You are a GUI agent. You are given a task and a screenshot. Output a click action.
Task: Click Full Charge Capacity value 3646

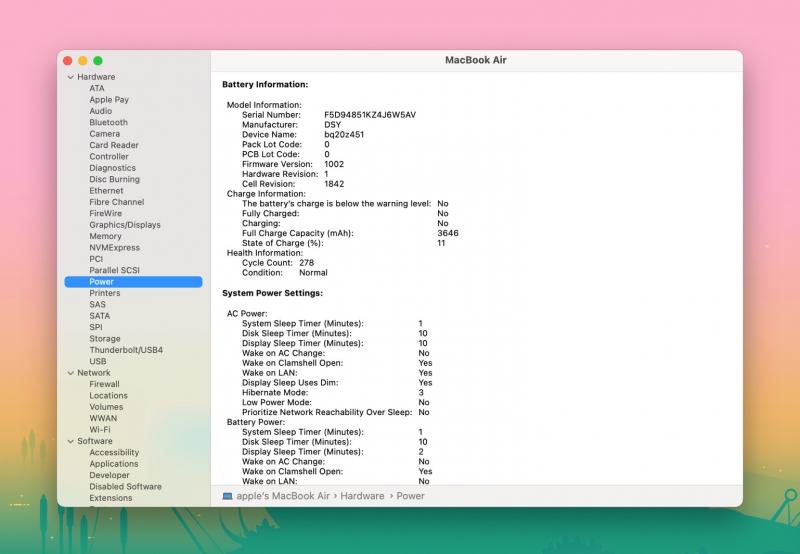pos(448,233)
